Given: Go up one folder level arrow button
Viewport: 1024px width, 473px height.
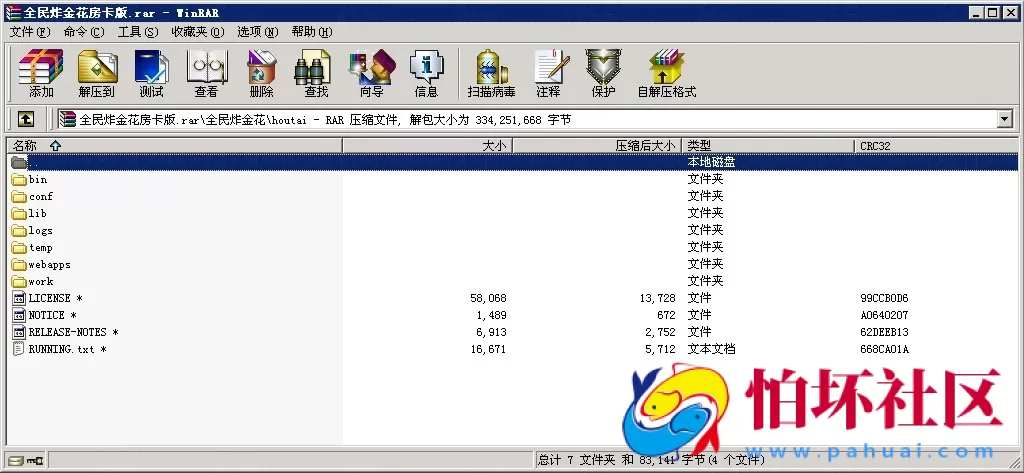Looking at the screenshot, I should 25,119.
